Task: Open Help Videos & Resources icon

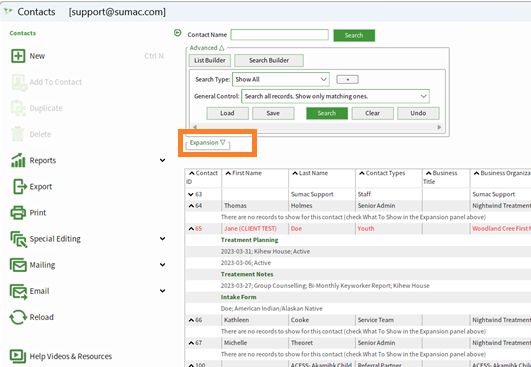Action: pos(18,356)
